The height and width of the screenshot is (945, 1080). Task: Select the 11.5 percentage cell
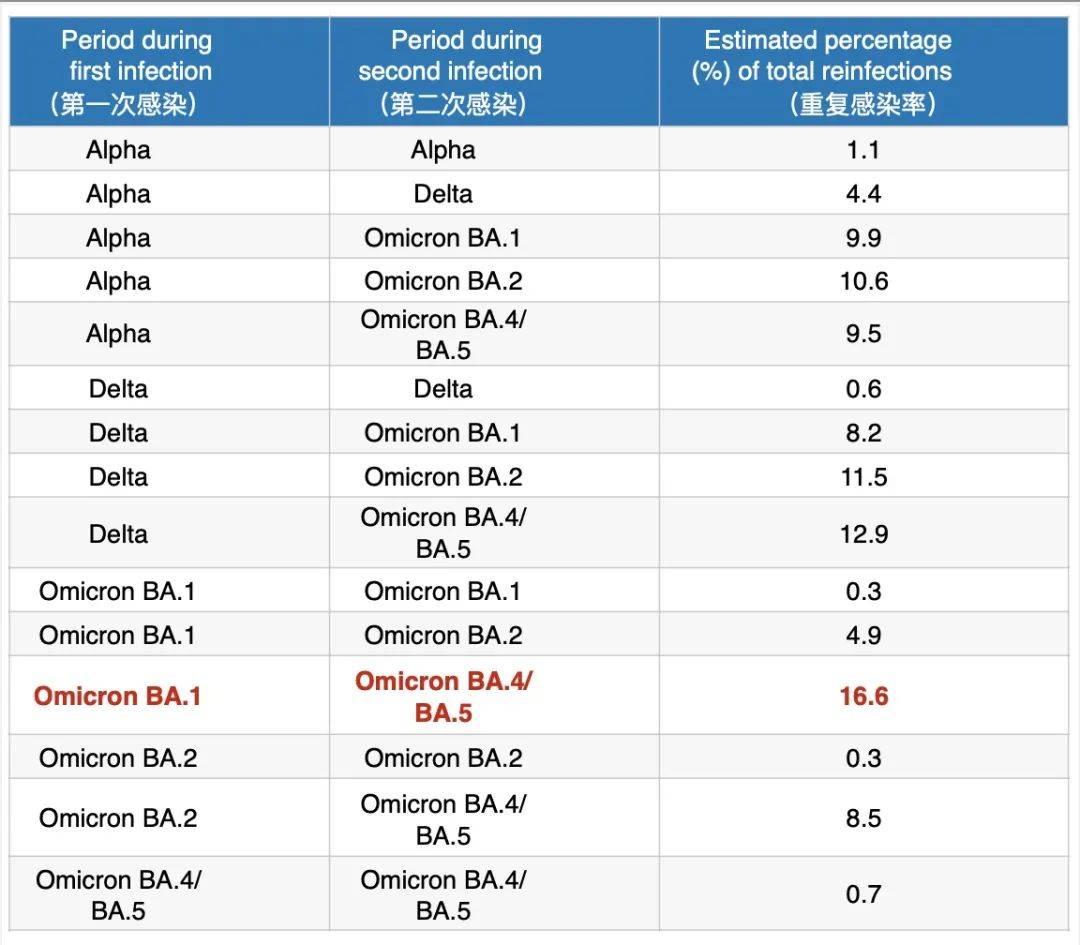tap(863, 477)
